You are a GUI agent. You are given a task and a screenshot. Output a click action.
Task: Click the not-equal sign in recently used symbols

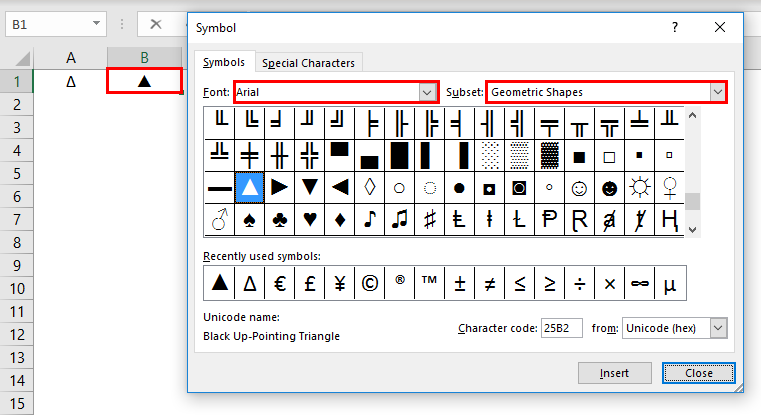(489, 284)
